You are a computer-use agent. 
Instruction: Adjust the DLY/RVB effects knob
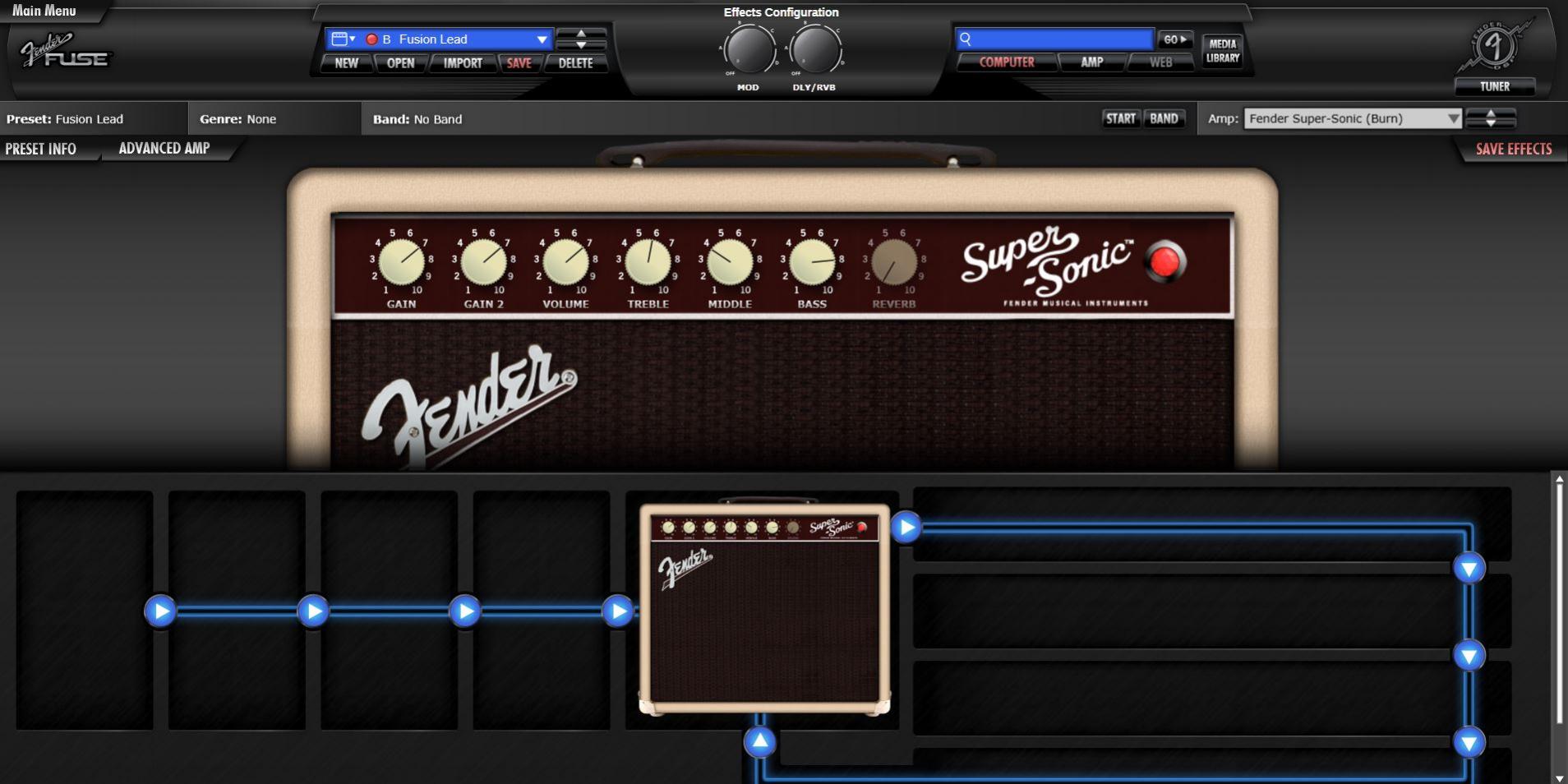point(815,49)
